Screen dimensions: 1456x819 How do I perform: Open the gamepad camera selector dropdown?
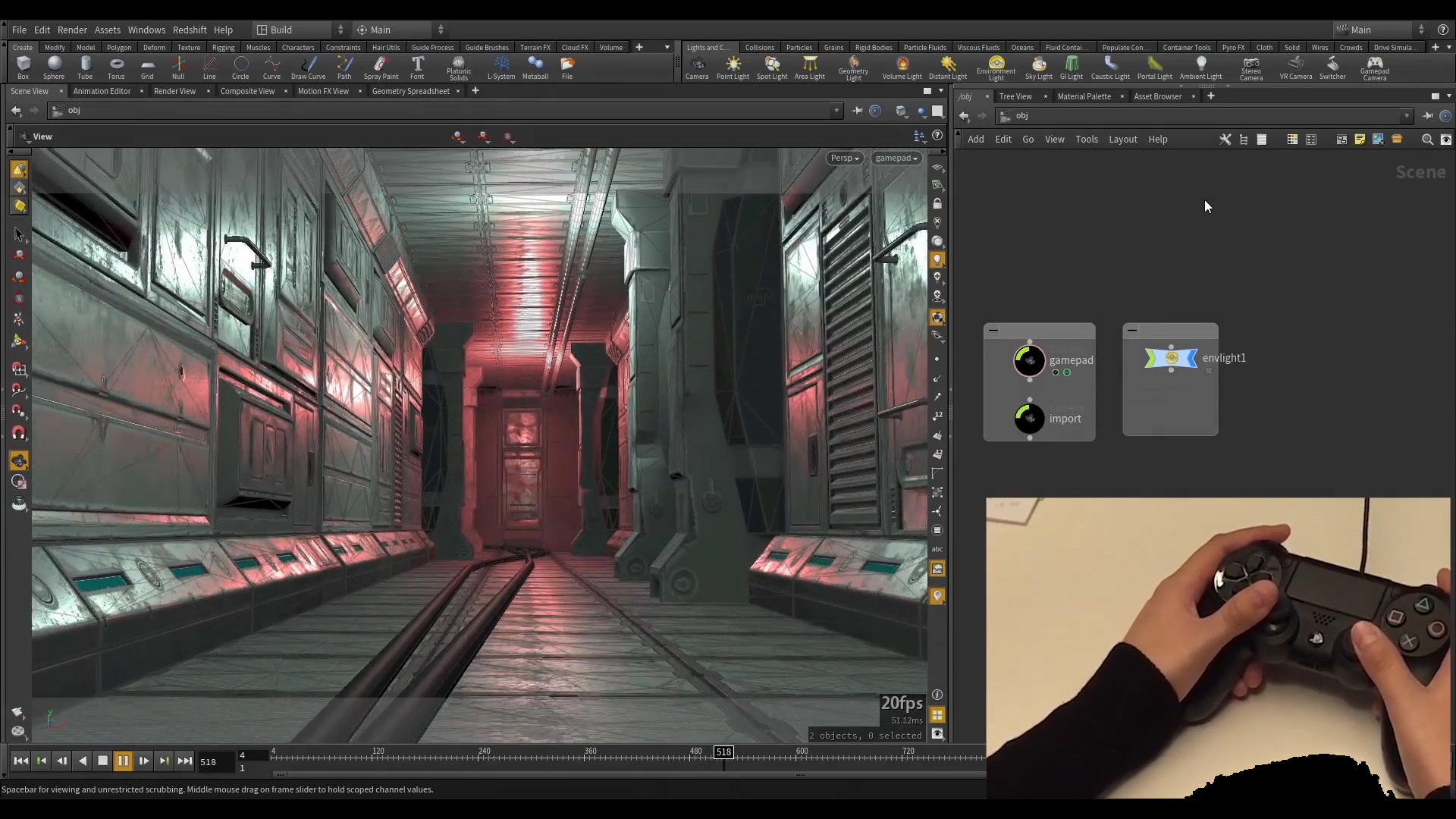click(896, 158)
